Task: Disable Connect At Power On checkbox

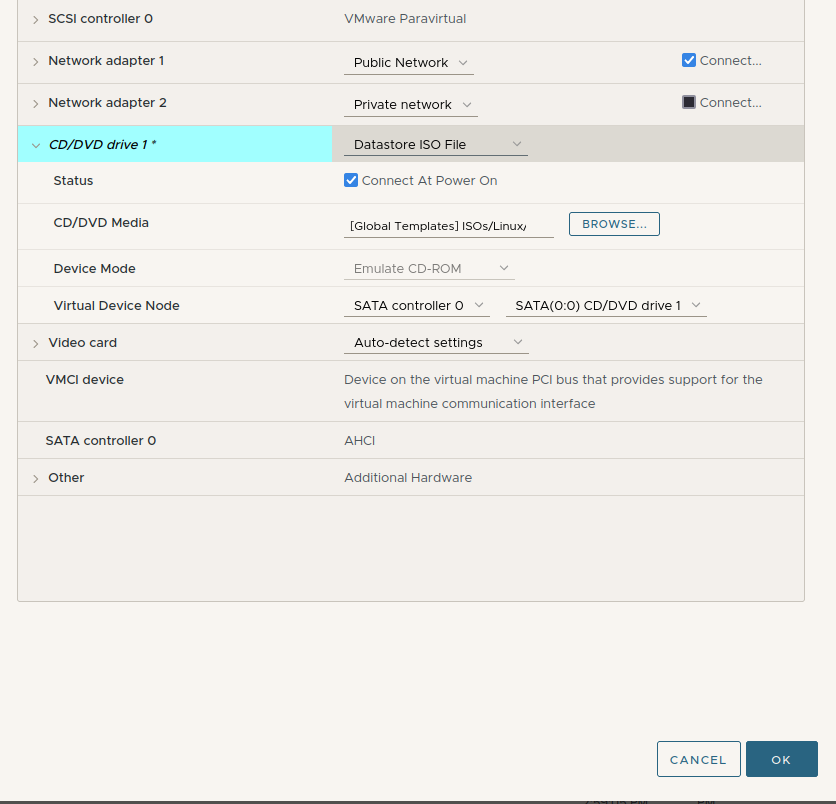Action: click(351, 181)
